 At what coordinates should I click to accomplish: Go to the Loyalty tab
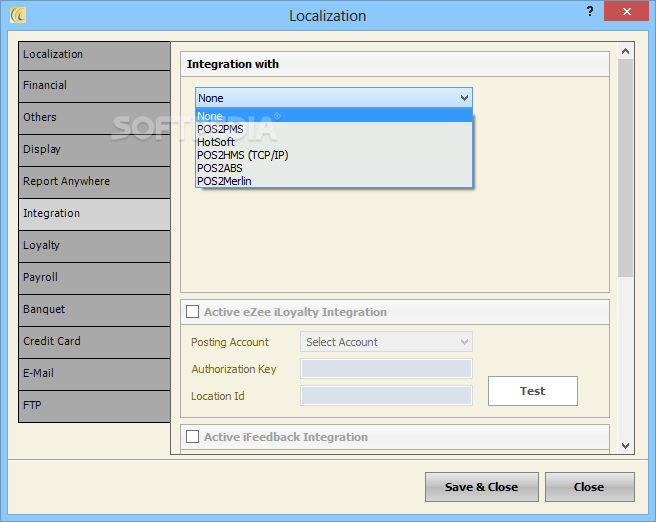(95, 246)
